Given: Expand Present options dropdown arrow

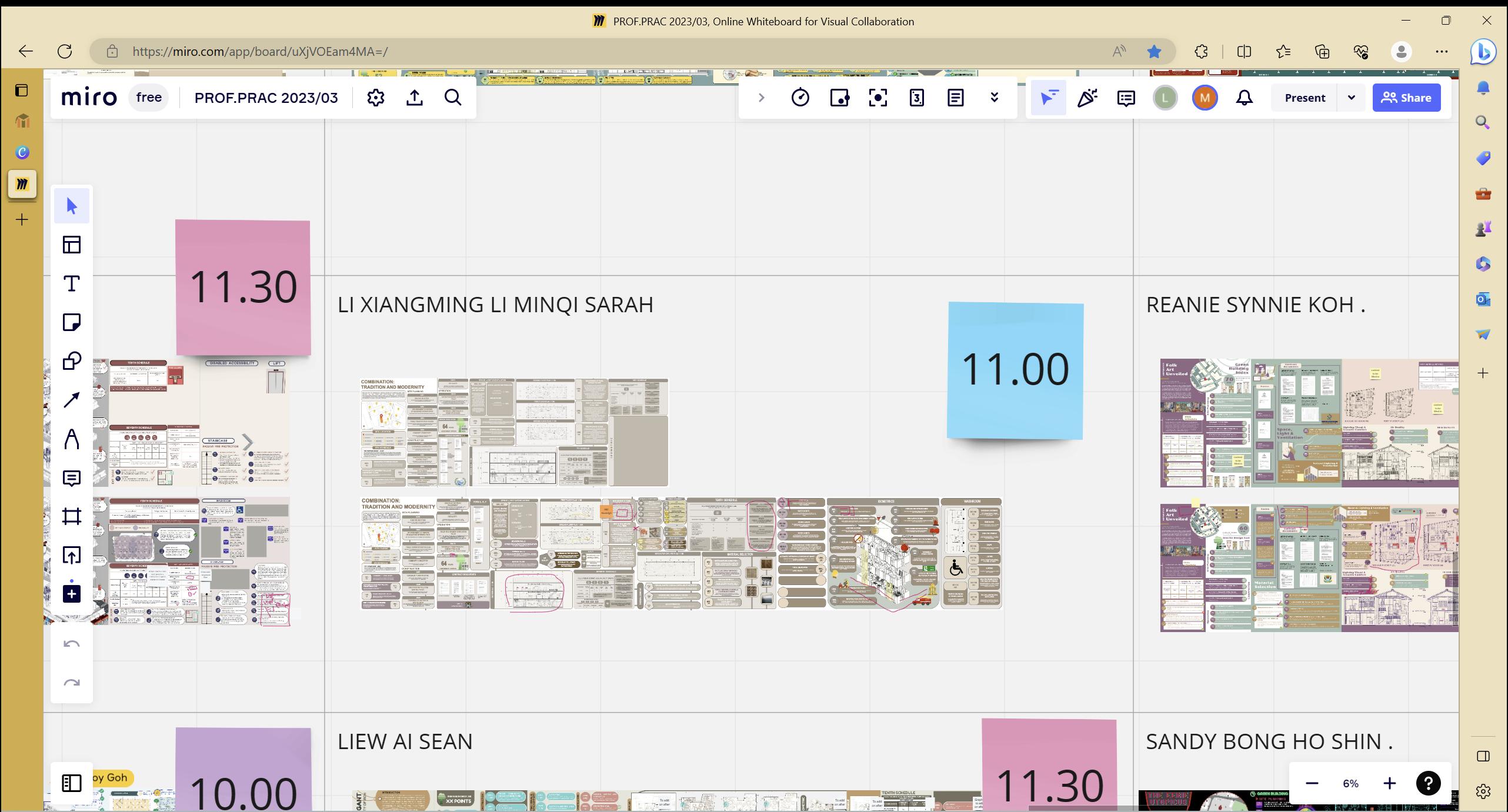Looking at the screenshot, I should click(x=1351, y=98).
